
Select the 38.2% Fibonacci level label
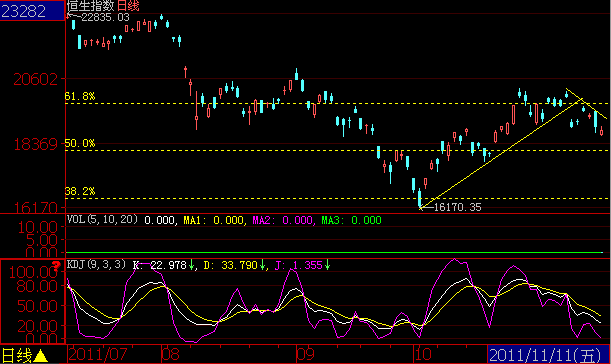click(x=80, y=191)
